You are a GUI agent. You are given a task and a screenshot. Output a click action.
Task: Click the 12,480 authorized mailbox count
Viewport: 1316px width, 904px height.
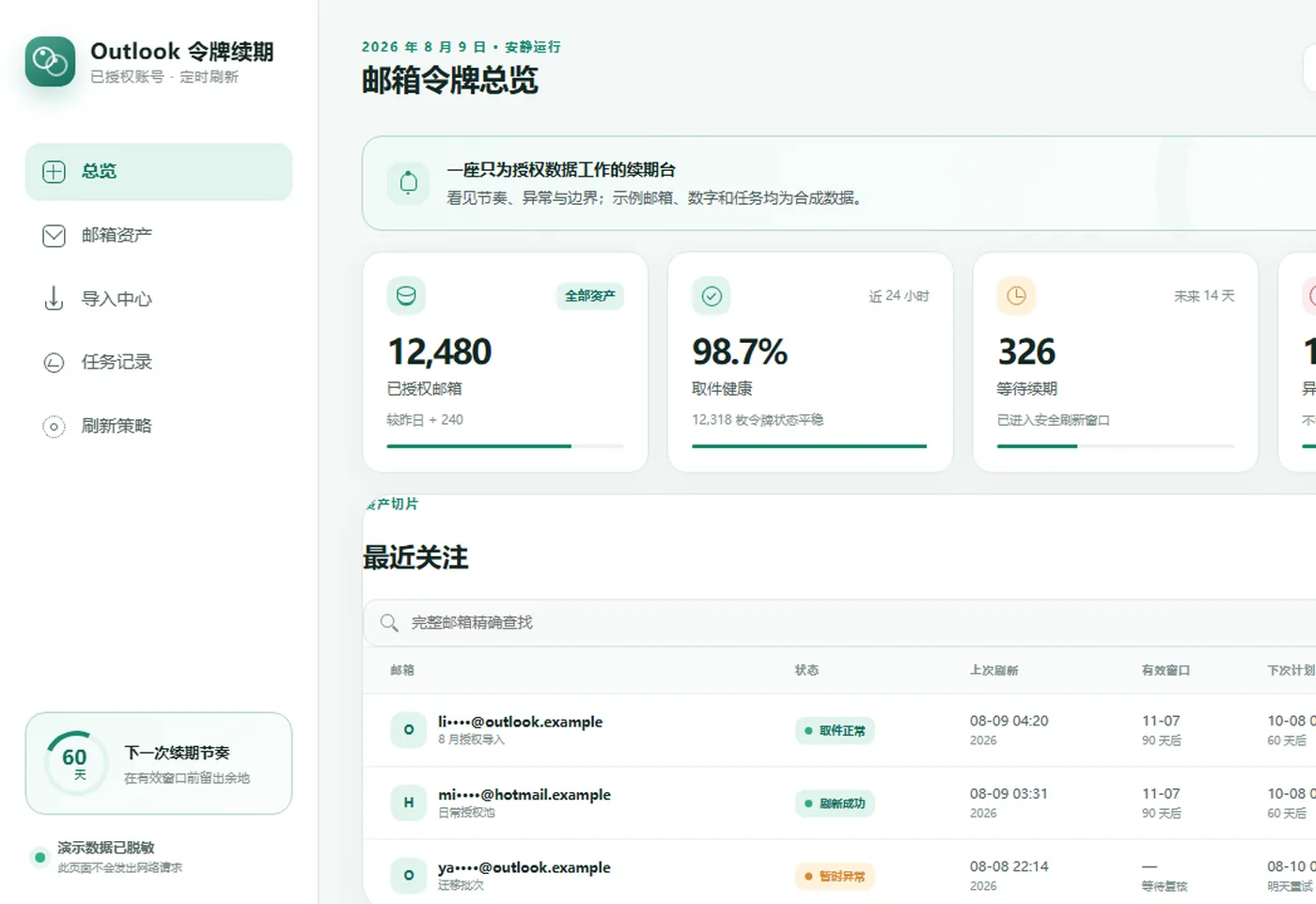(x=439, y=351)
